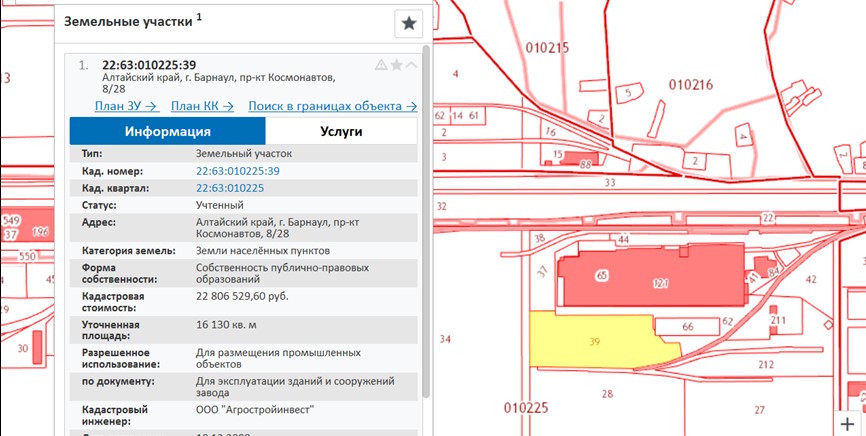The image size is (866, 436).
Task: Click the warning triangle icon on parcel card
Action: pos(381,65)
